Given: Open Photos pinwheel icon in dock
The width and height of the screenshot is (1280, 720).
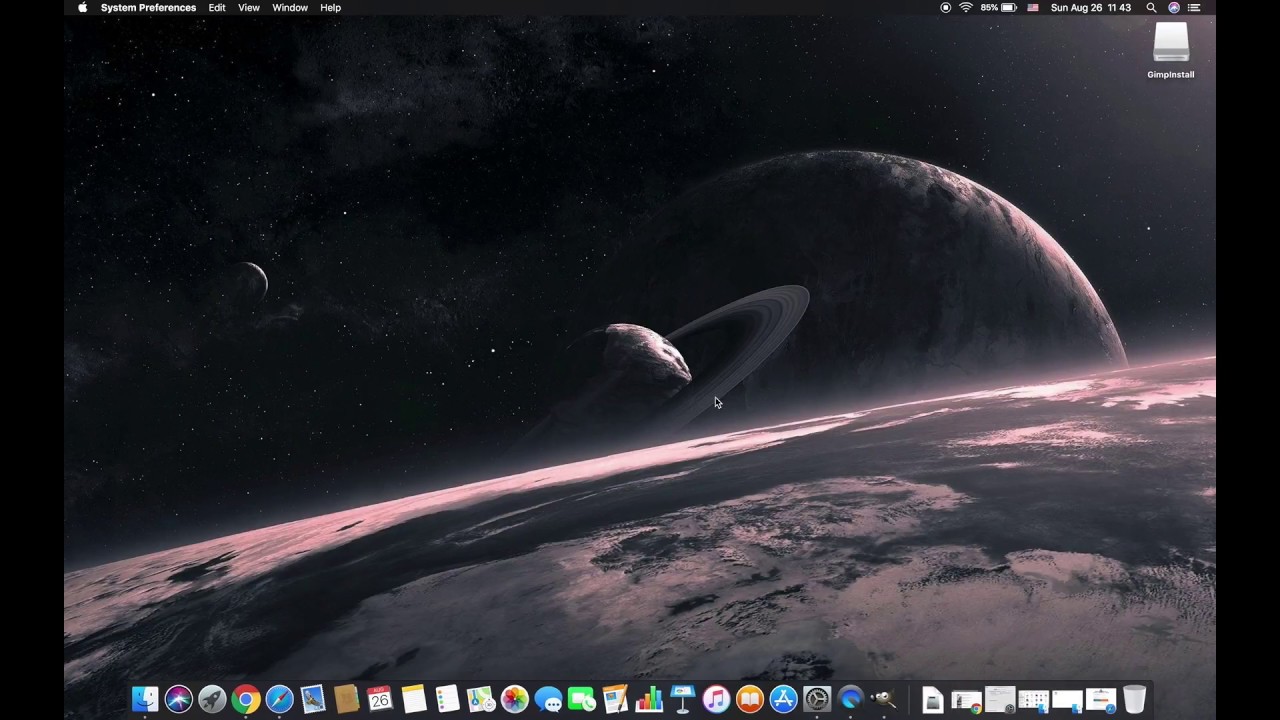Looking at the screenshot, I should point(514,699).
